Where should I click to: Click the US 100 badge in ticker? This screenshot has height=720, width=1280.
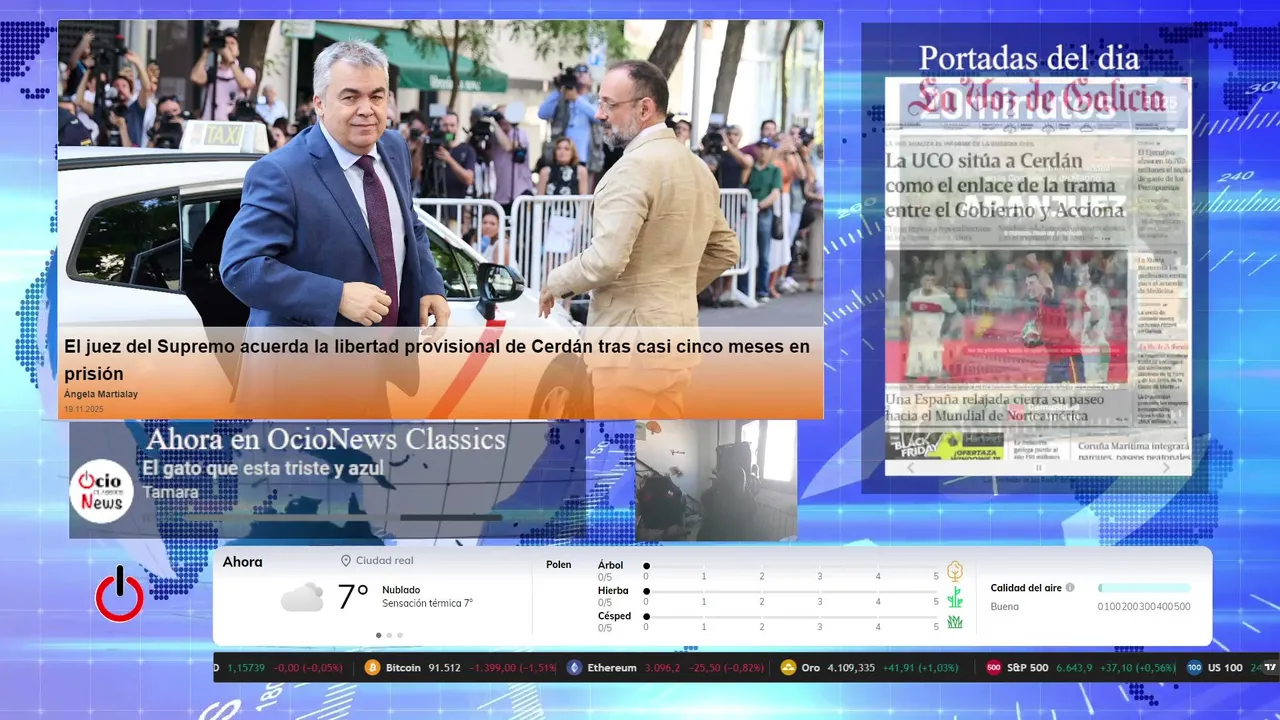[1194, 668]
